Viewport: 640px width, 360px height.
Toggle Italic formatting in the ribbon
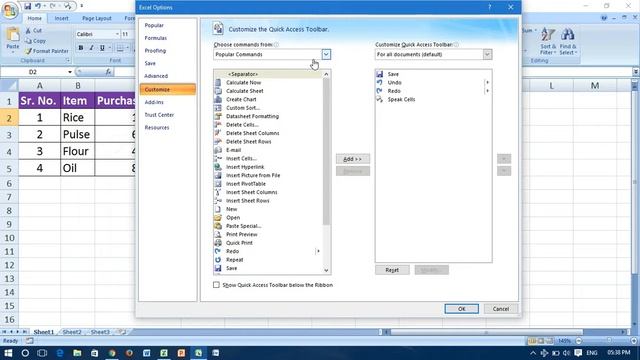91,48
